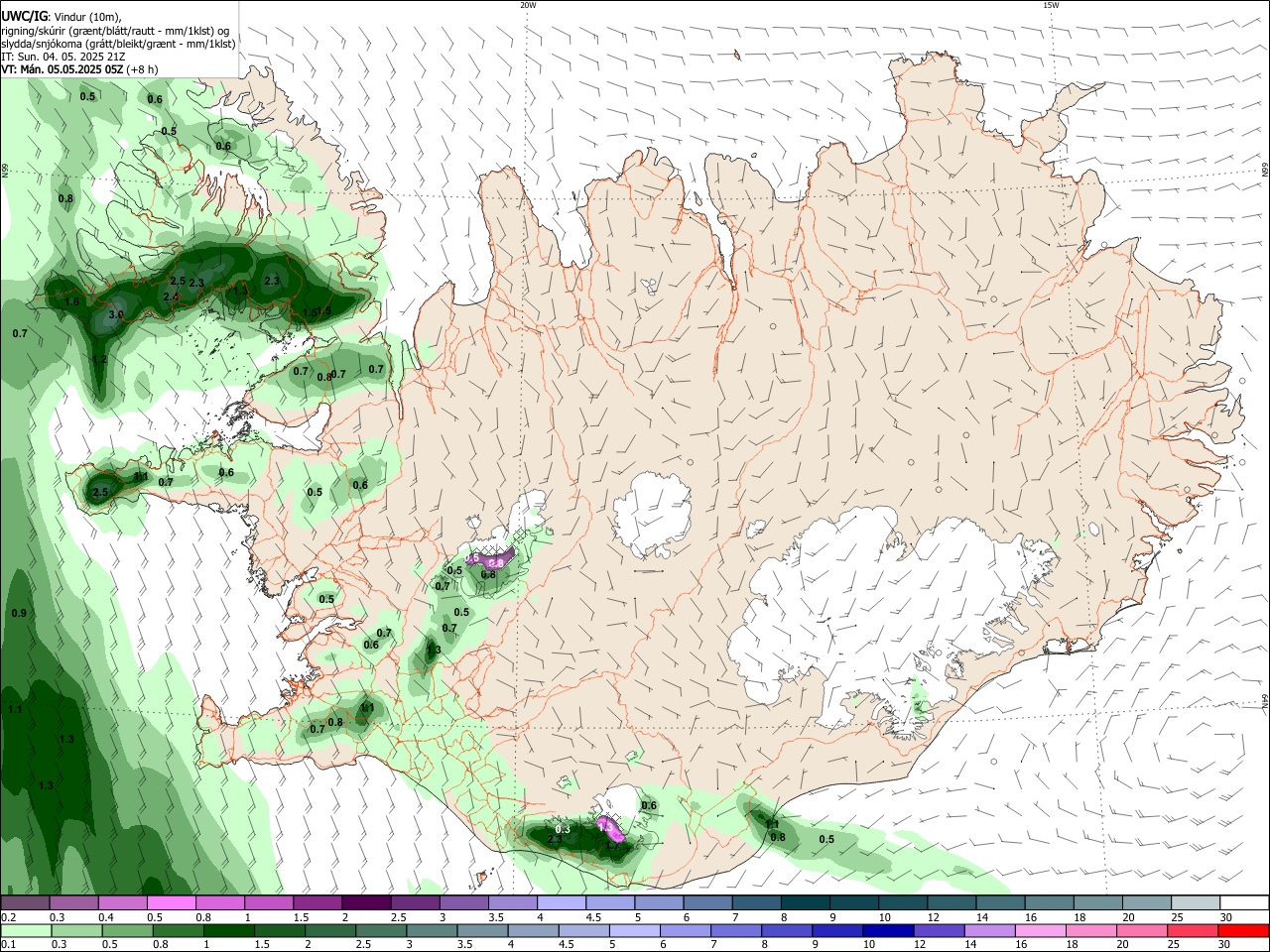Click the lavender swatch starting at 14 in lower legend
Viewport: 1270px width, 952px height.
coord(989,930)
